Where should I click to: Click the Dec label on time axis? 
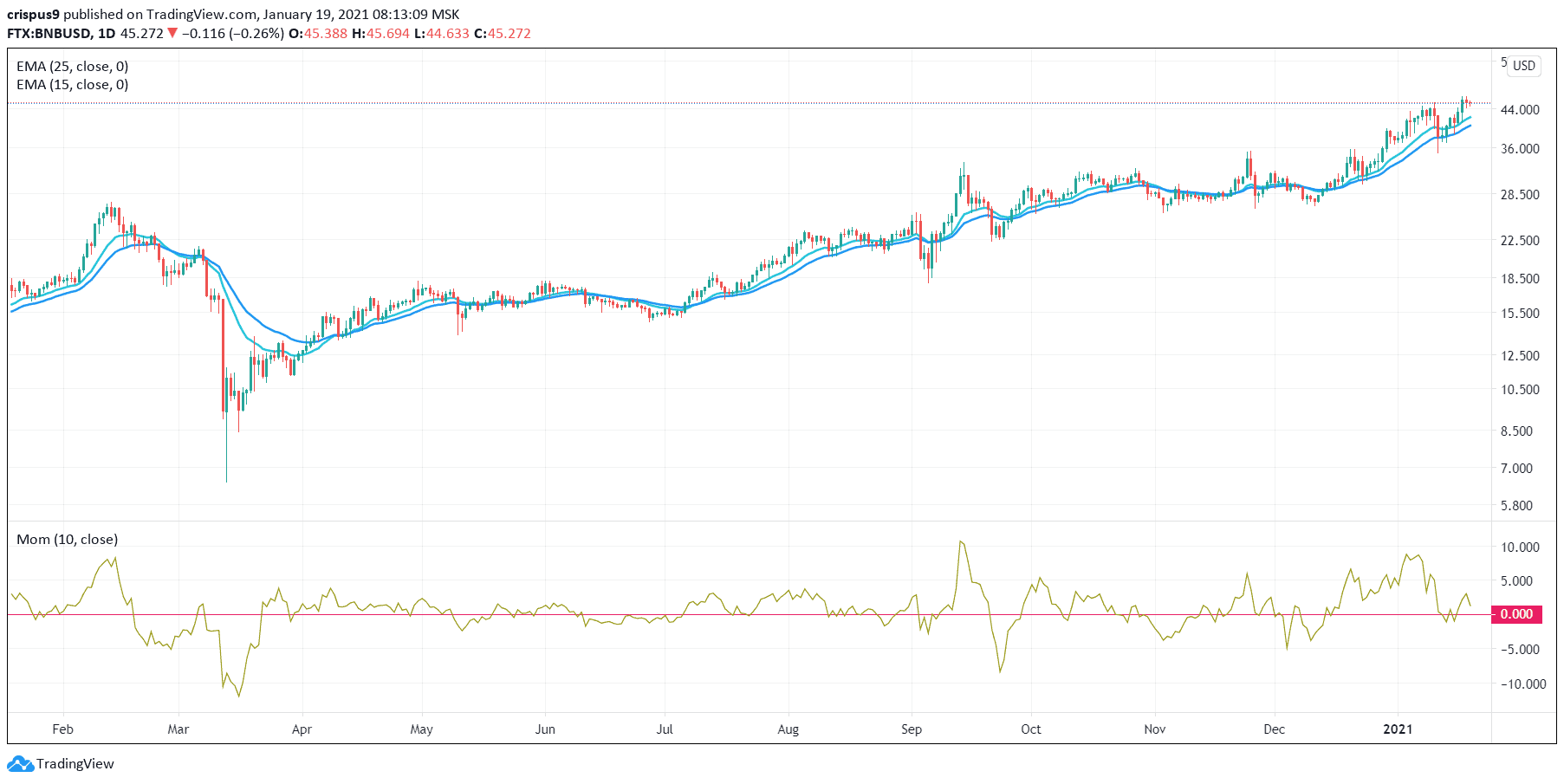1275,729
